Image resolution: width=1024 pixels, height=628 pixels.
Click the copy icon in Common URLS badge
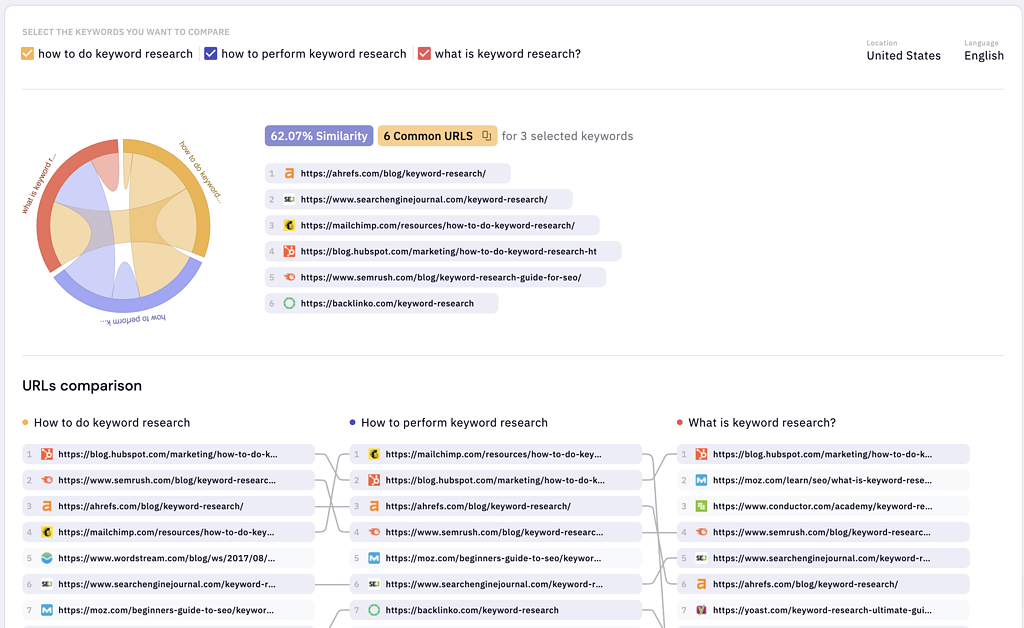(x=487, y=136)
